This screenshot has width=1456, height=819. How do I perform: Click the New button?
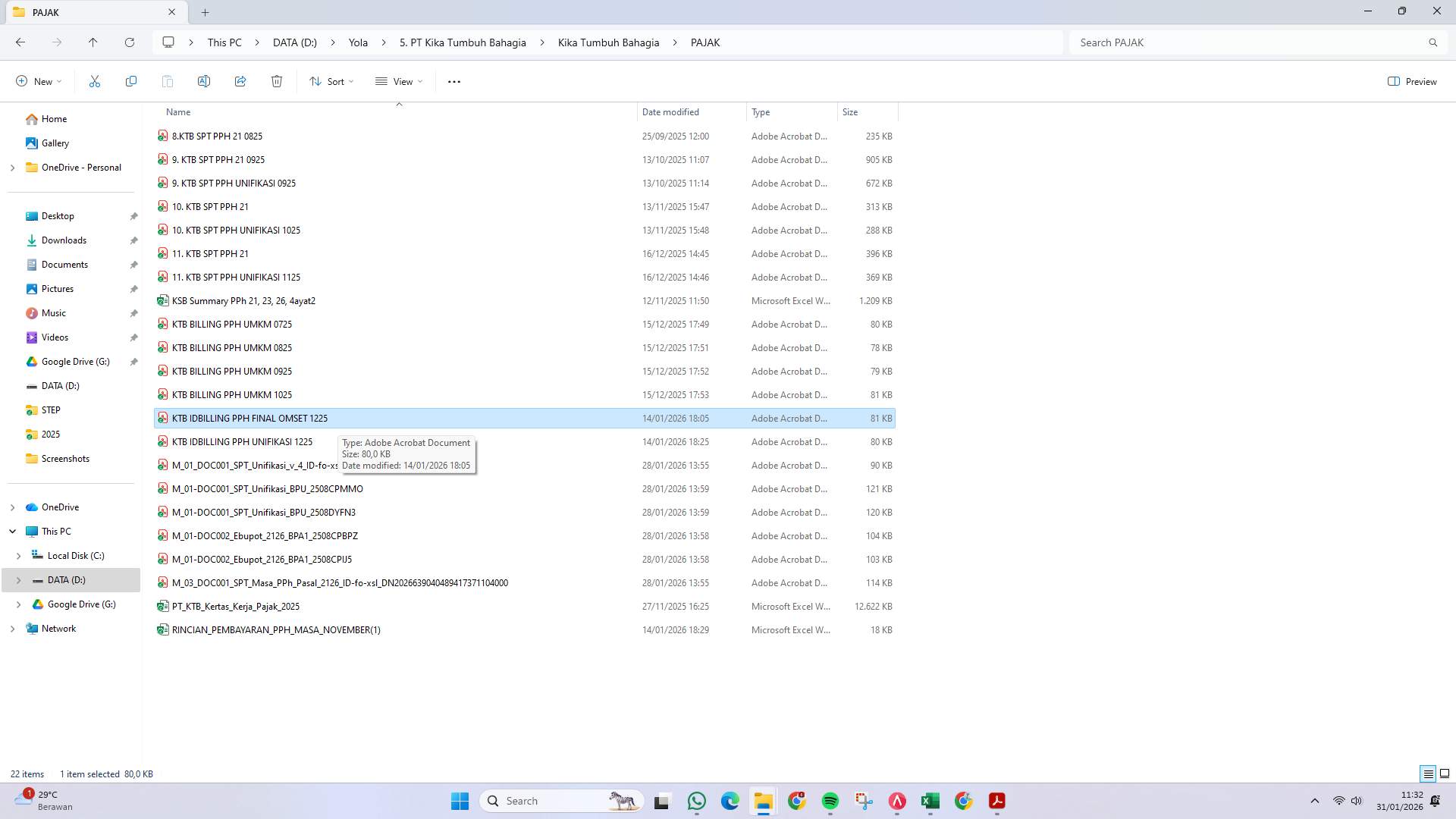pos(38,81)
